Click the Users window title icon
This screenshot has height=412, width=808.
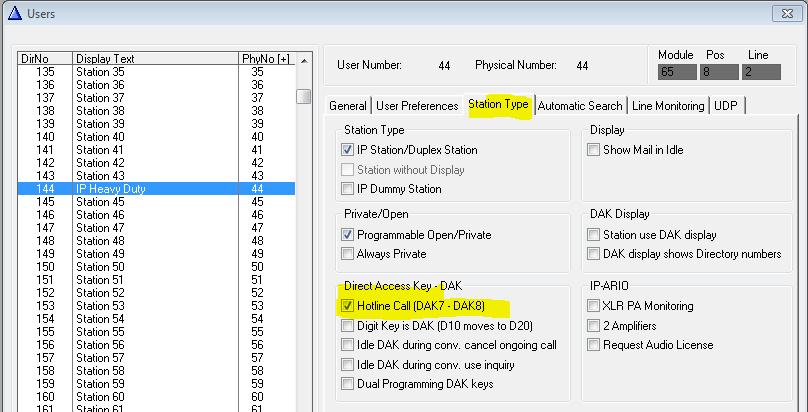[x=12, y=11]
